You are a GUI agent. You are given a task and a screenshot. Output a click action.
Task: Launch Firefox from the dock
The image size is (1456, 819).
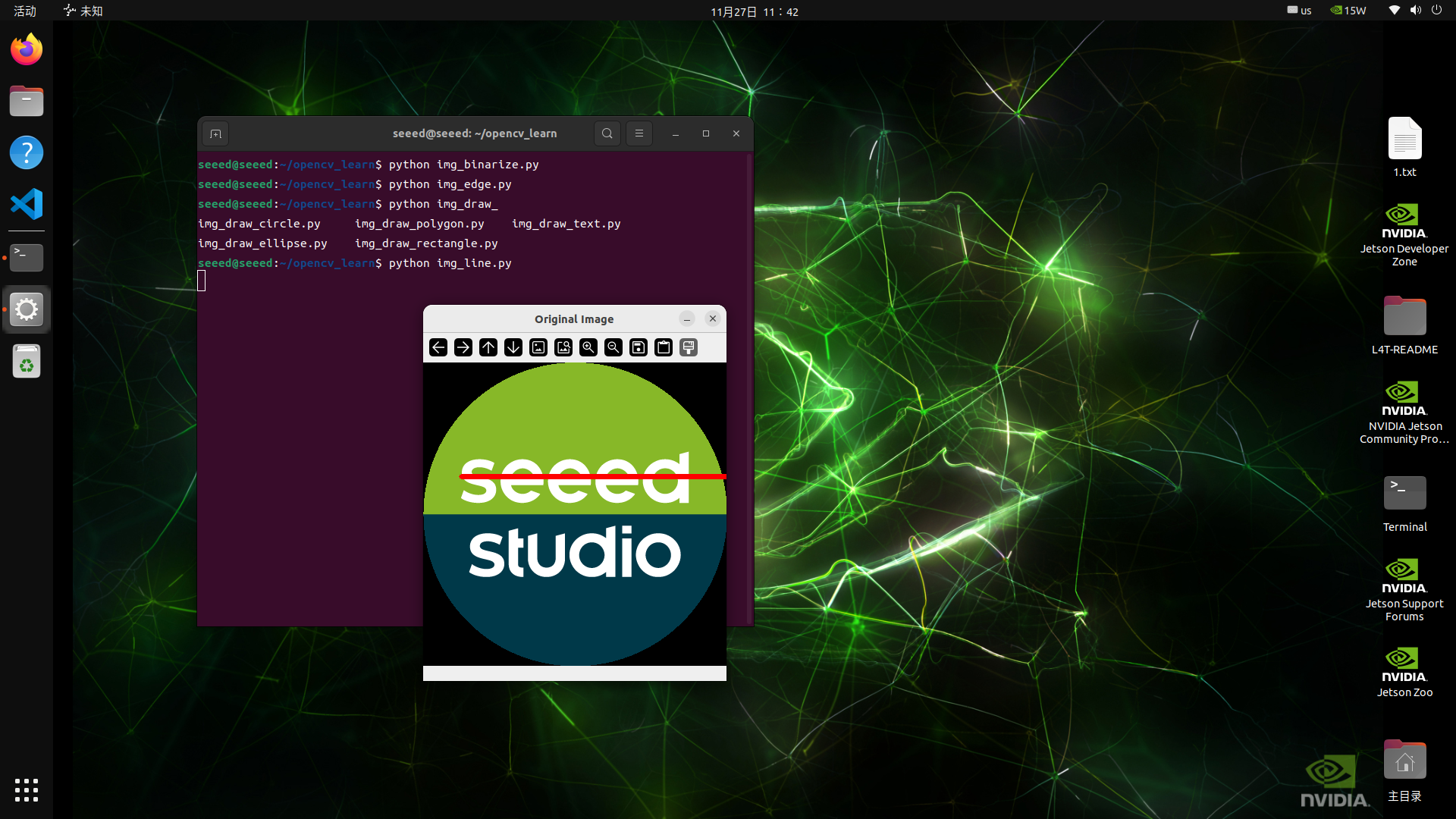point(27,50)
